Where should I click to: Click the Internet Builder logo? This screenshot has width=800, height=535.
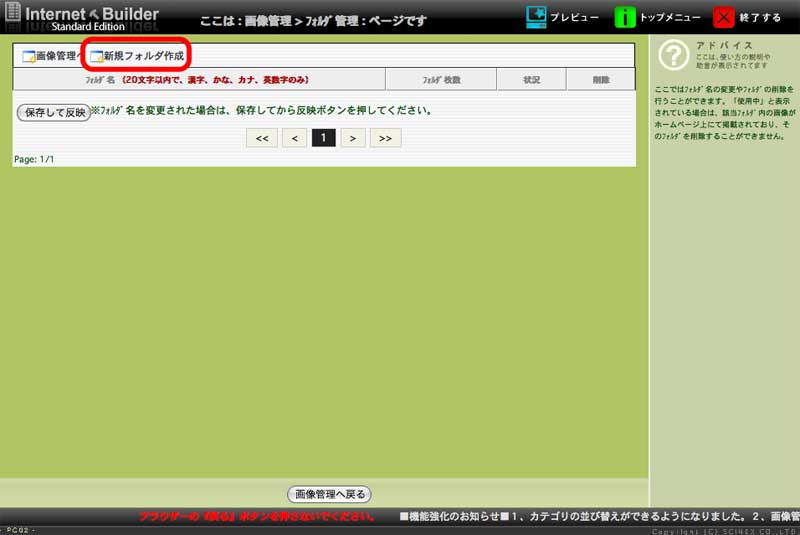(80, 17)
